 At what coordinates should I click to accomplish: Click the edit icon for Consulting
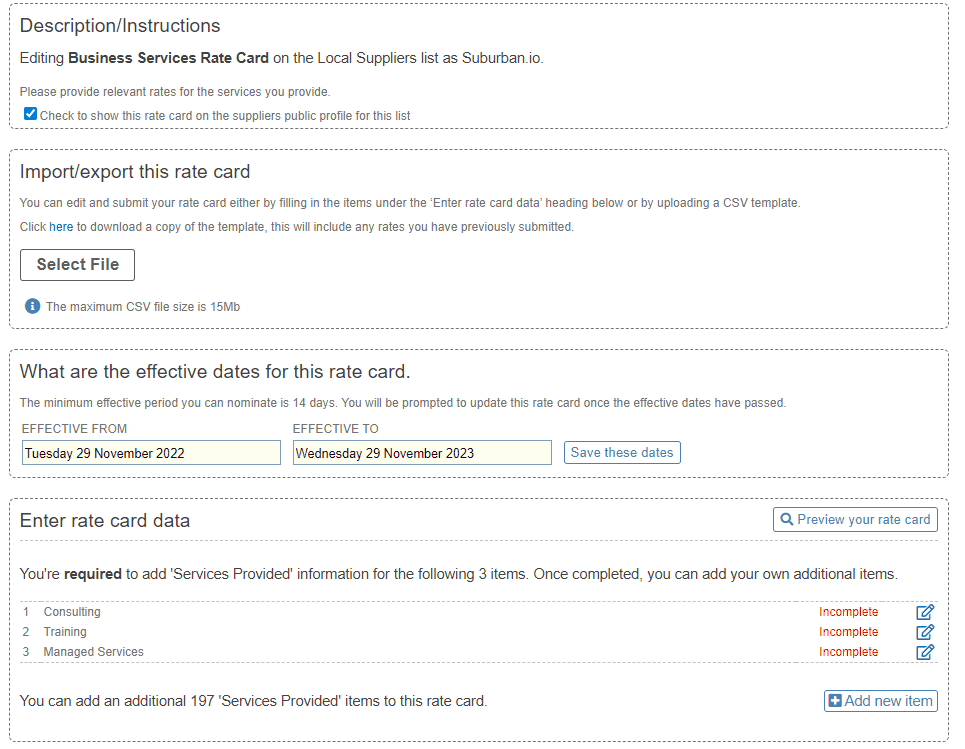click(924, 612)
